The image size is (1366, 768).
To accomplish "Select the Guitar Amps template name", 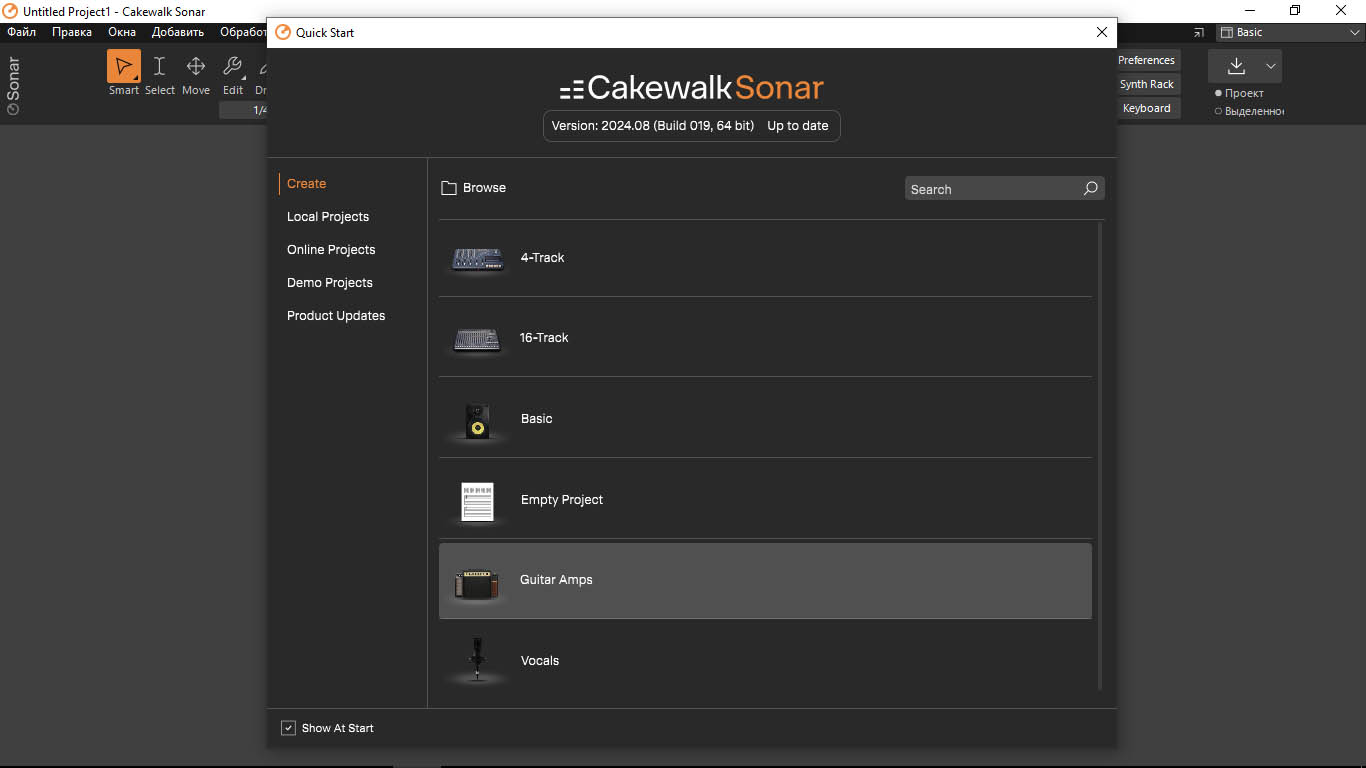I will coord(556,580).
